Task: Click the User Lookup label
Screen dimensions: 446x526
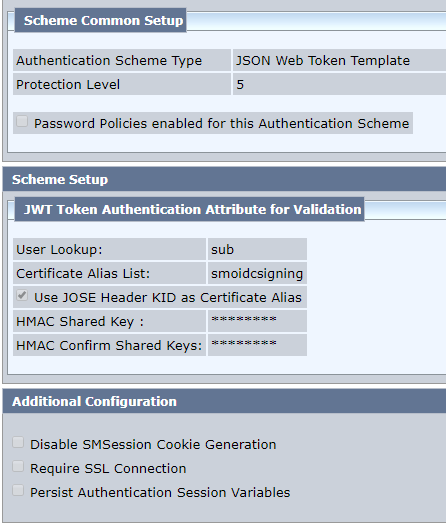Action: click(59, 250)
